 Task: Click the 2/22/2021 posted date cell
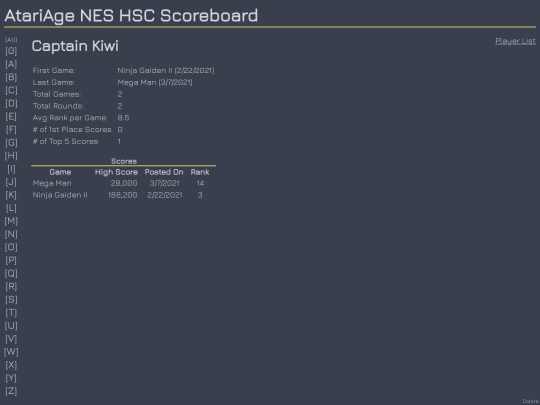coord(165,195)
